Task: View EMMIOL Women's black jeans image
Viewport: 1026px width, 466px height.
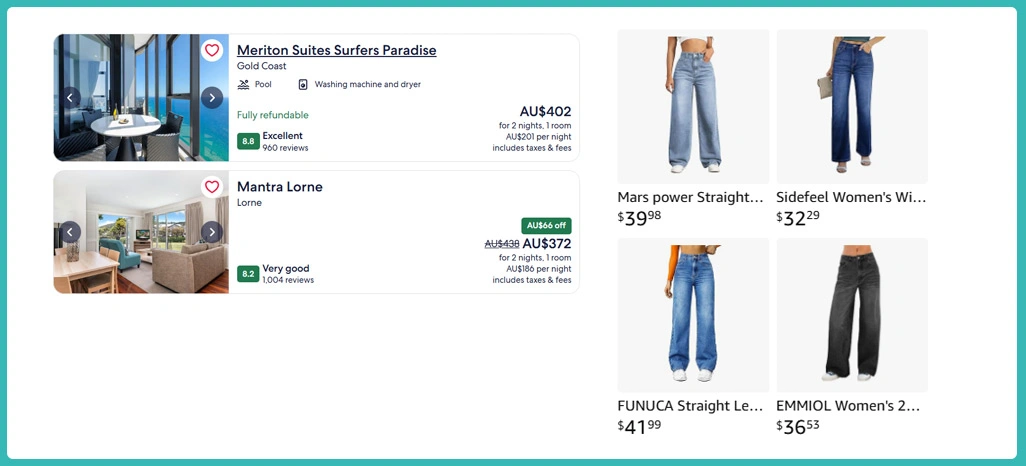Action: (x=852, y=315)
